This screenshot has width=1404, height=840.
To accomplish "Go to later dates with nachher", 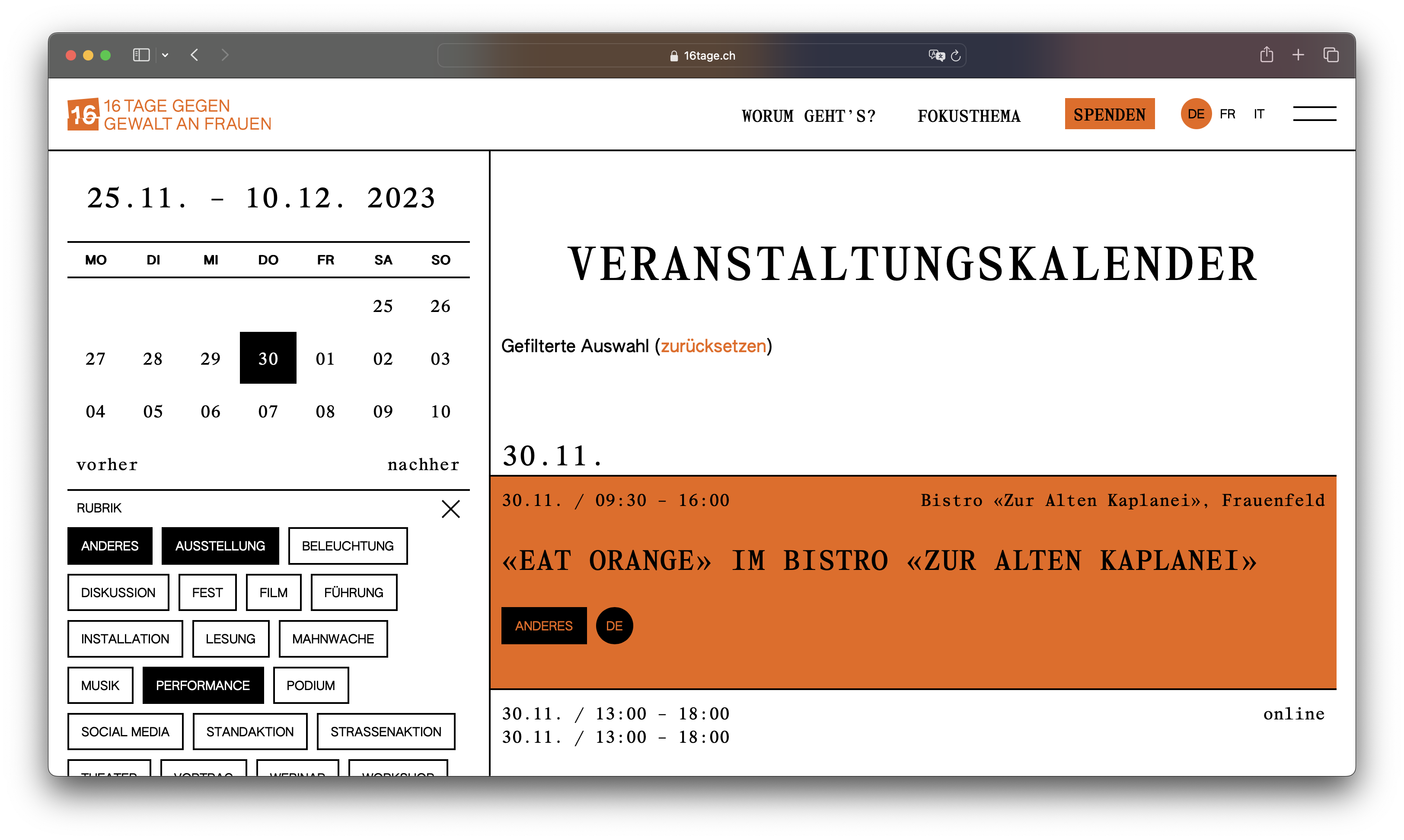I will tap(423, 465).
